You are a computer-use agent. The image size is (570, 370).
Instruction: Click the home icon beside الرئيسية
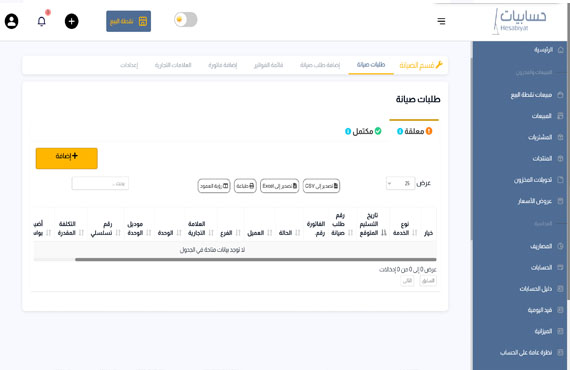[561, 50]
